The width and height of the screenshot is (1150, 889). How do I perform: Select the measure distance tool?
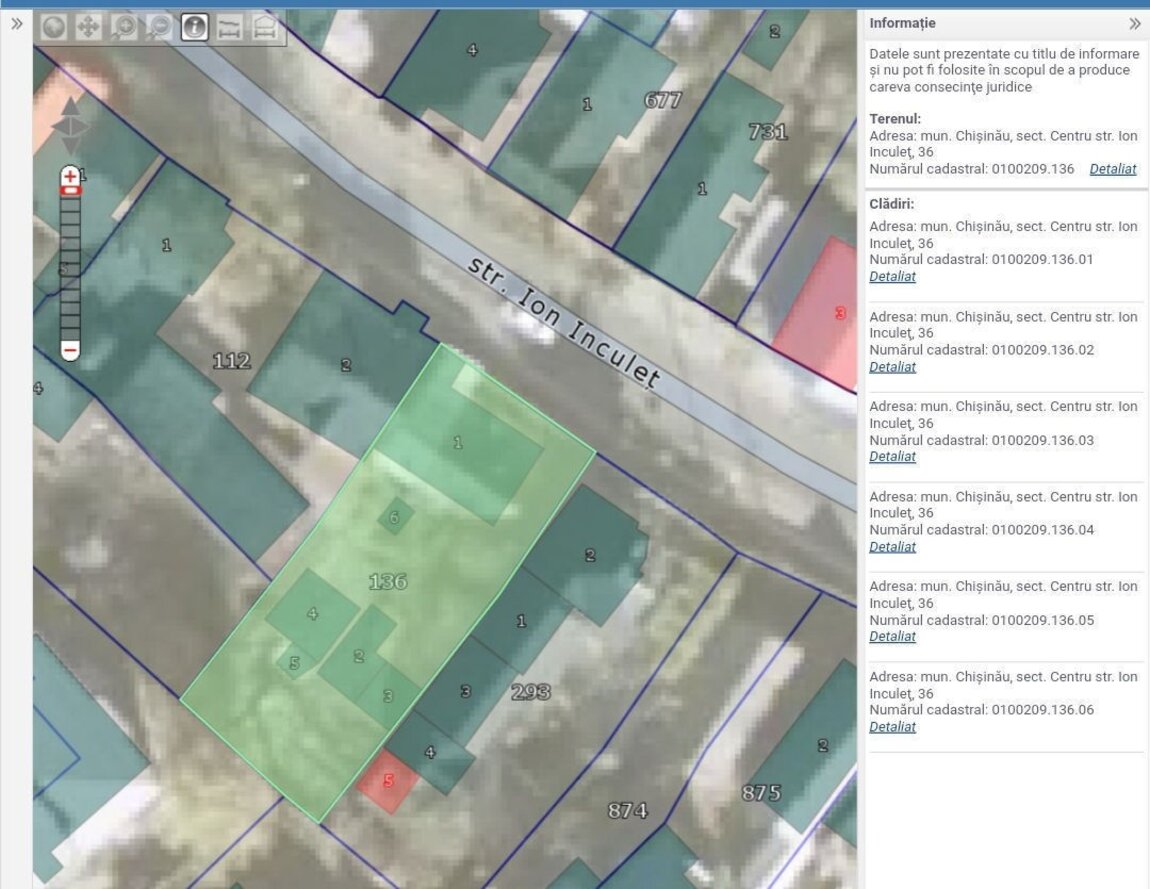(x=230, y=27)
